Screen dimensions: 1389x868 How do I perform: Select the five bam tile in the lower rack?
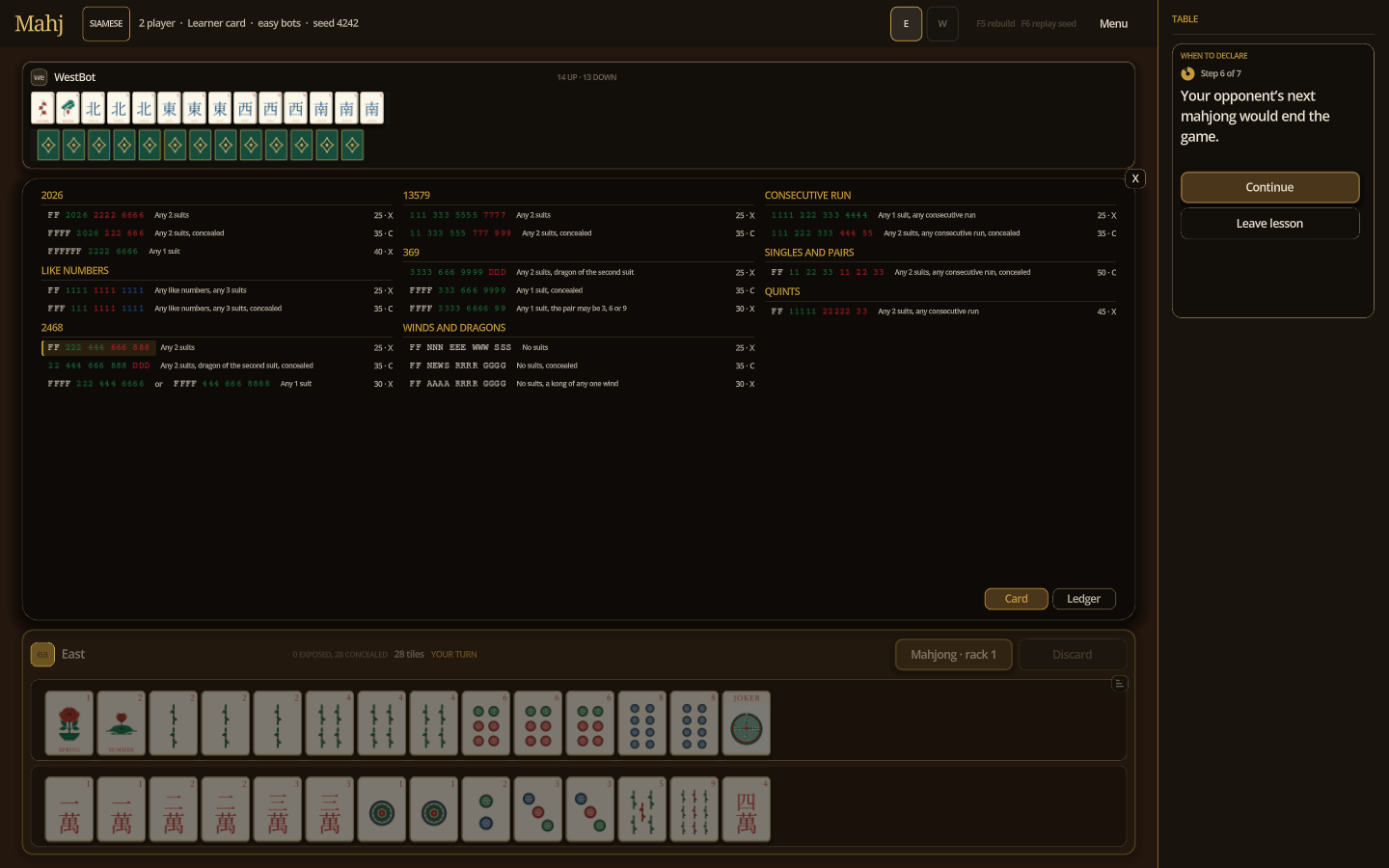(x=642, y=809)
